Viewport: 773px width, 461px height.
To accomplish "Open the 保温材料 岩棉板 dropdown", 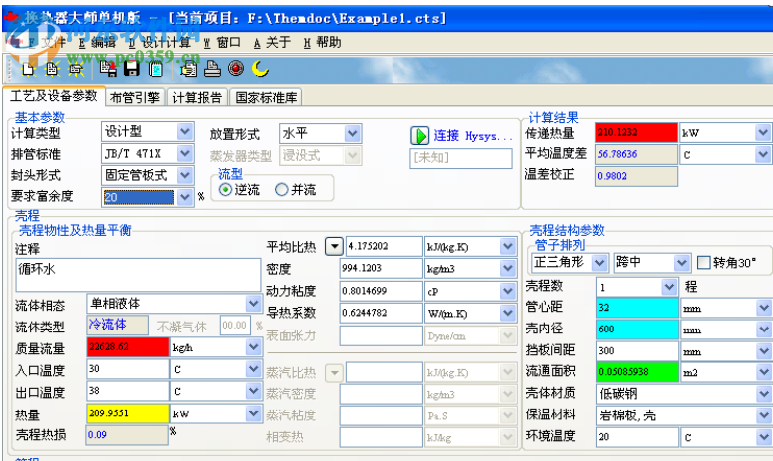I will [x=764, y=415].
